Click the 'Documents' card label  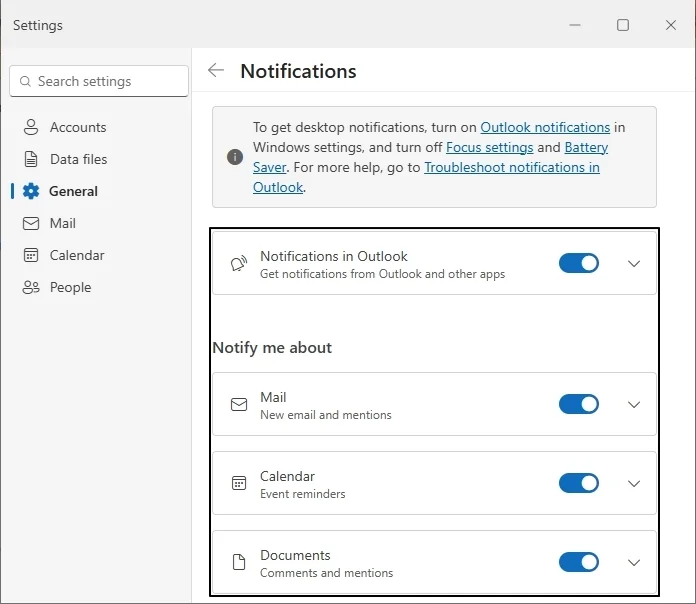[295, 555]
